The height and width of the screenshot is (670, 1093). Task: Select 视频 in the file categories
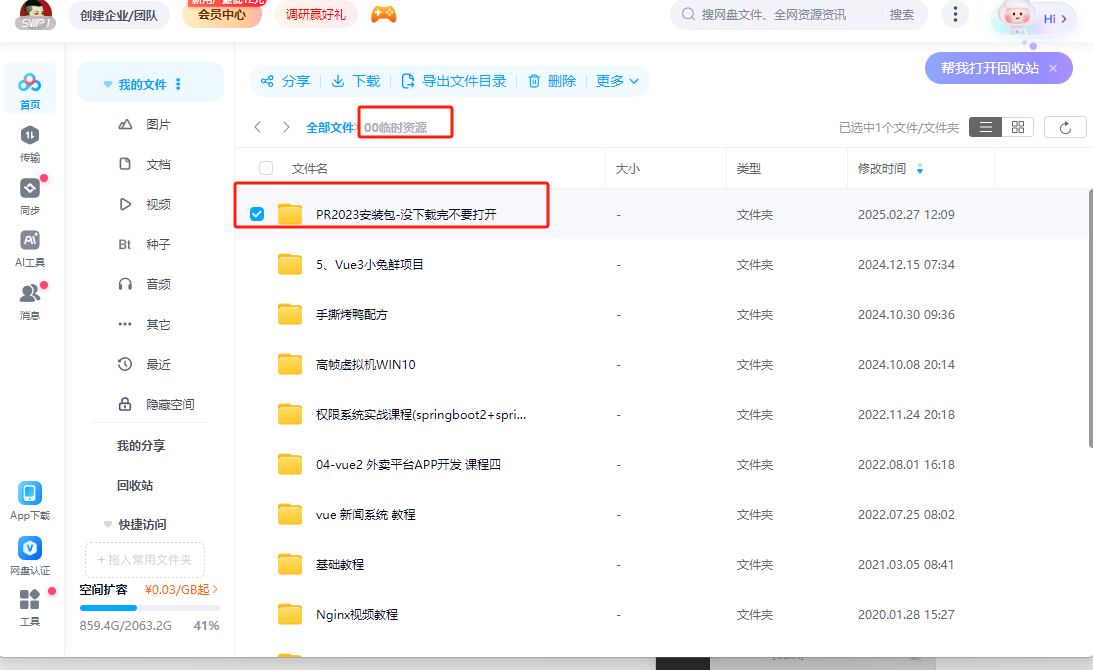158,204
